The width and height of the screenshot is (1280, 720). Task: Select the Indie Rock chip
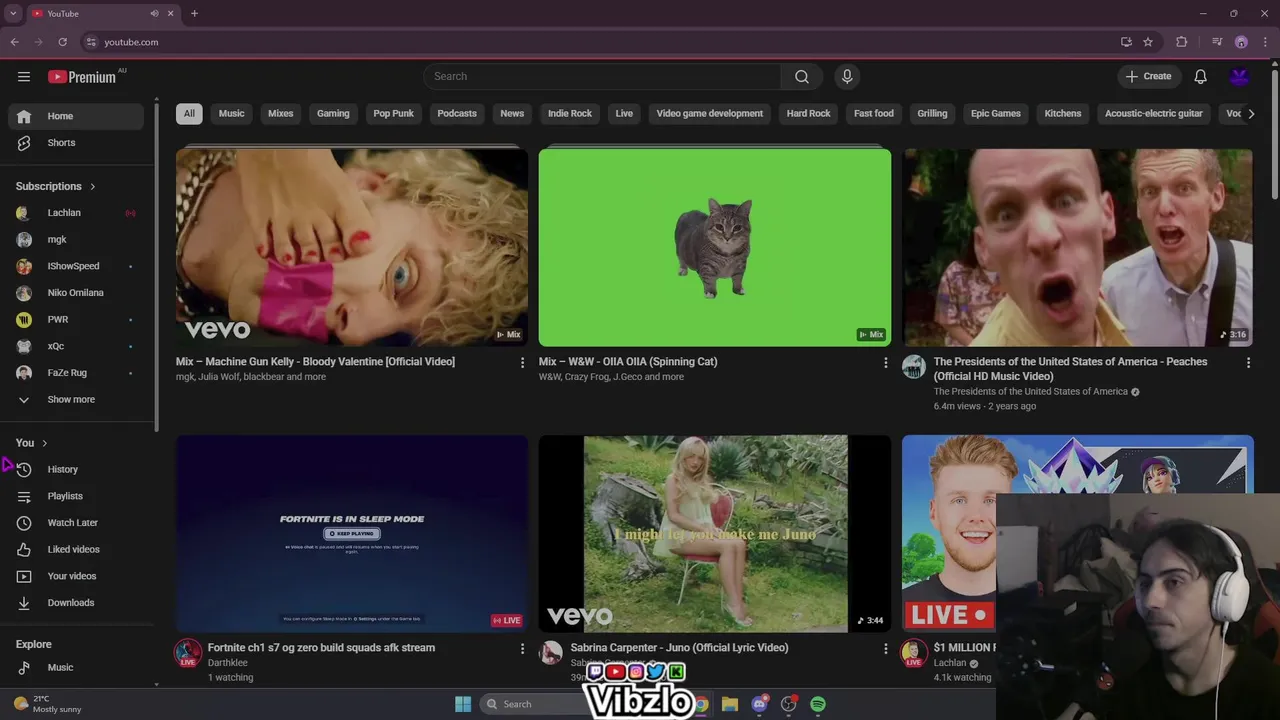click(570, 113)
